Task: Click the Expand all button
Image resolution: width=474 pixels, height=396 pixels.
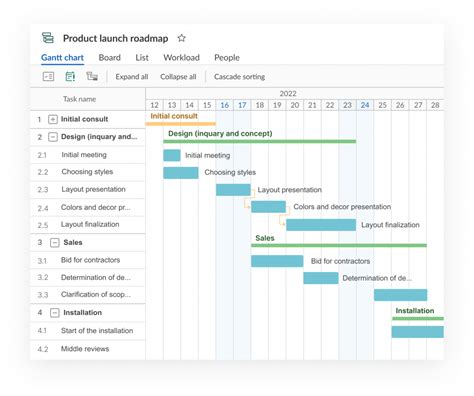Action: tap(132, 77)
